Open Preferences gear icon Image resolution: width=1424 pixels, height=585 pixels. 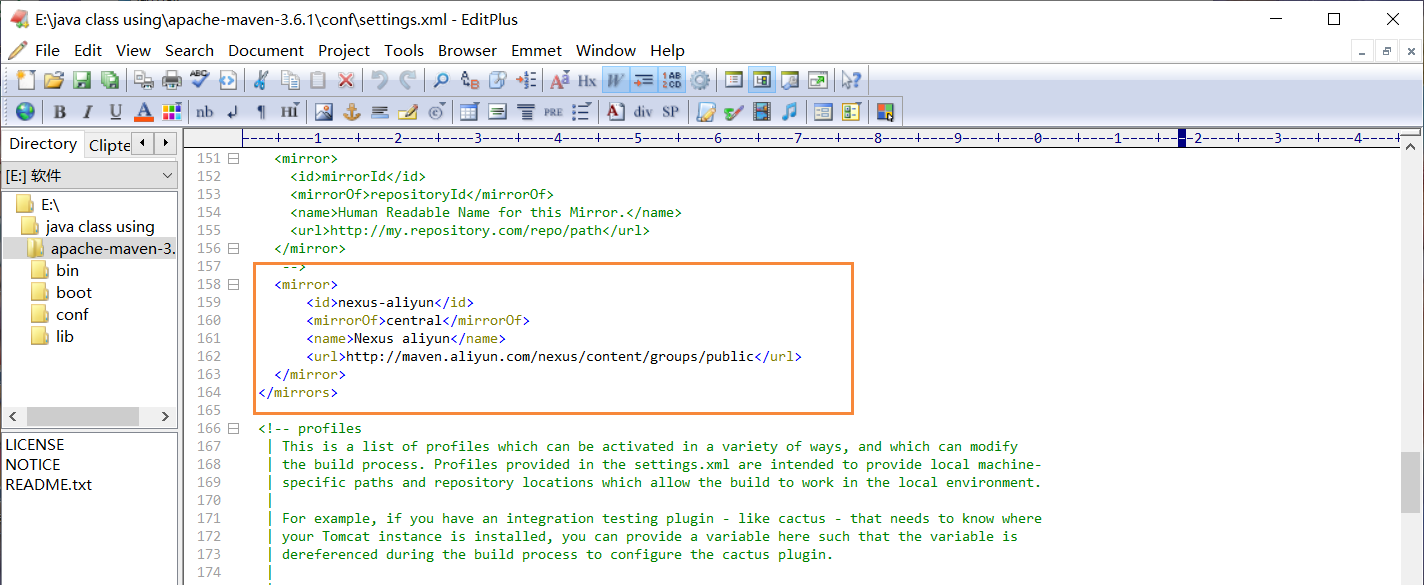tap(700, 80)
